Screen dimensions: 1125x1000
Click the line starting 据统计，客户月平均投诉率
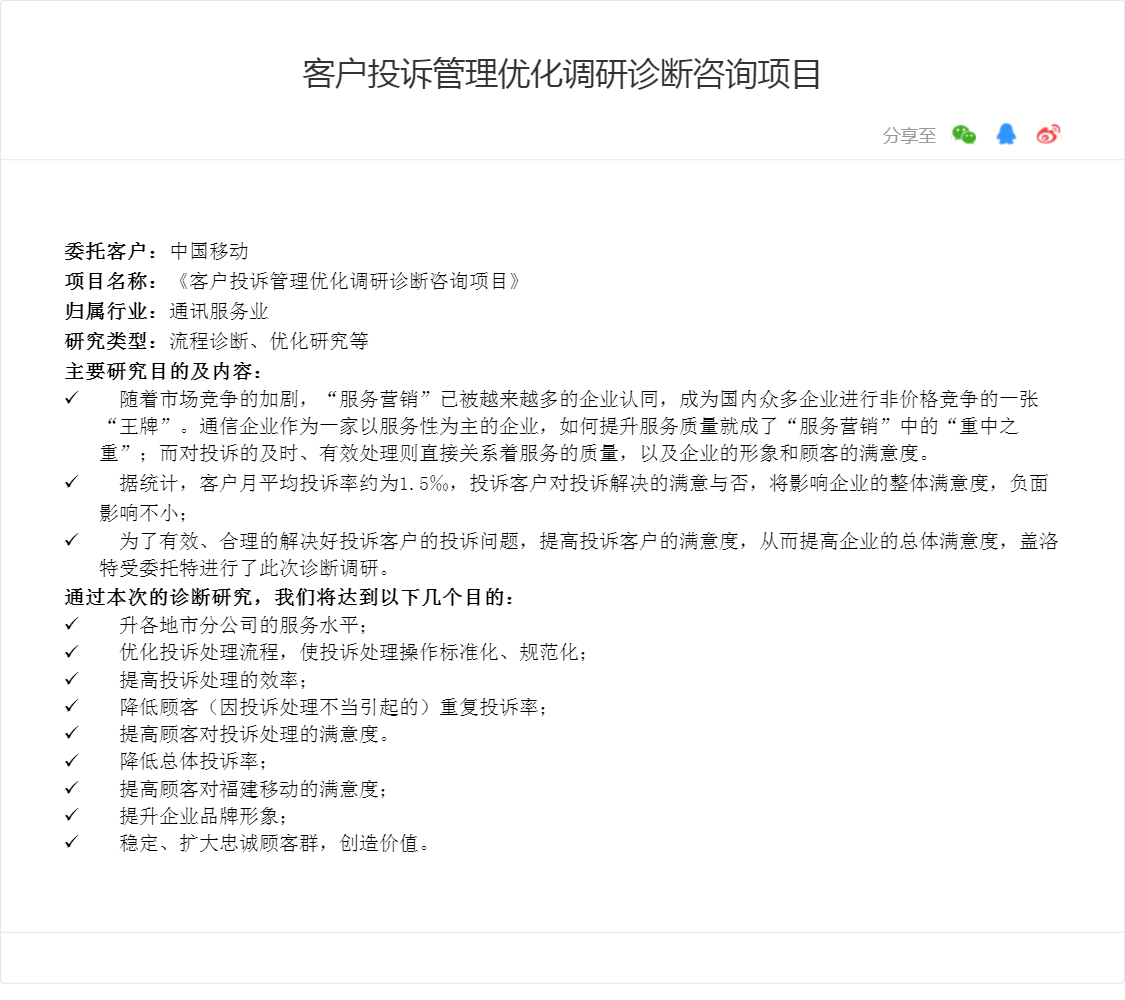click(584, 484)
